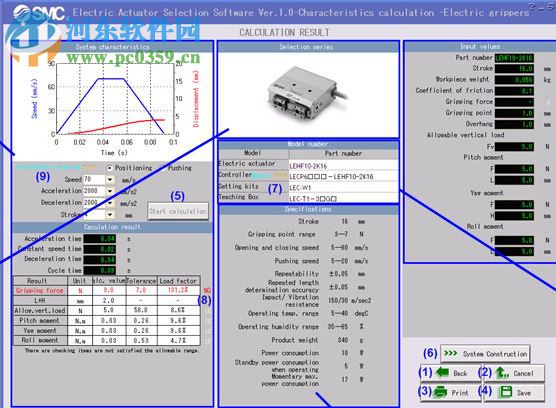Click the Allow.vert.load tolerance 58.0
Screen dimensions: 556x408
141,310
